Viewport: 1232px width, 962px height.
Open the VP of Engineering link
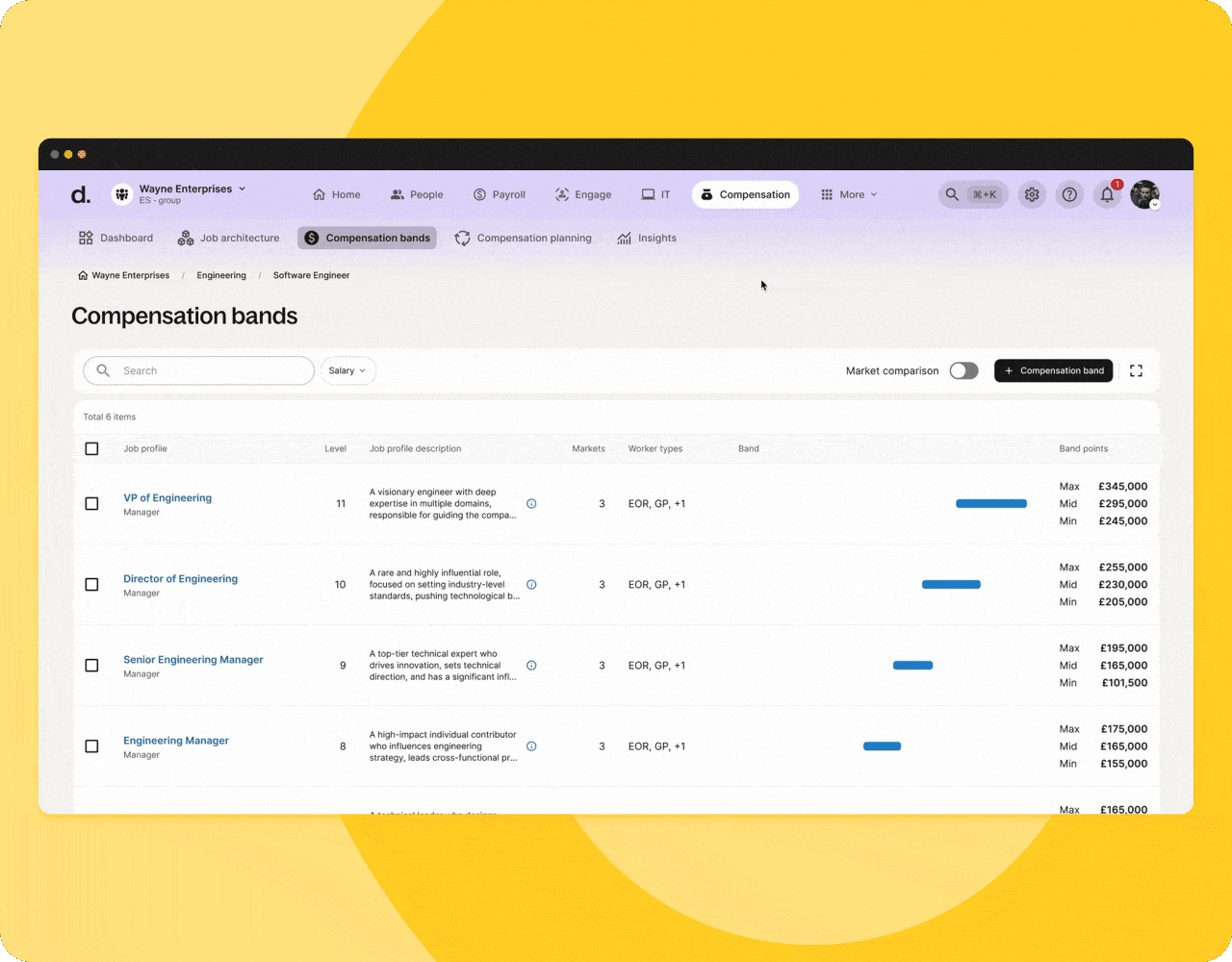(167, 497)
